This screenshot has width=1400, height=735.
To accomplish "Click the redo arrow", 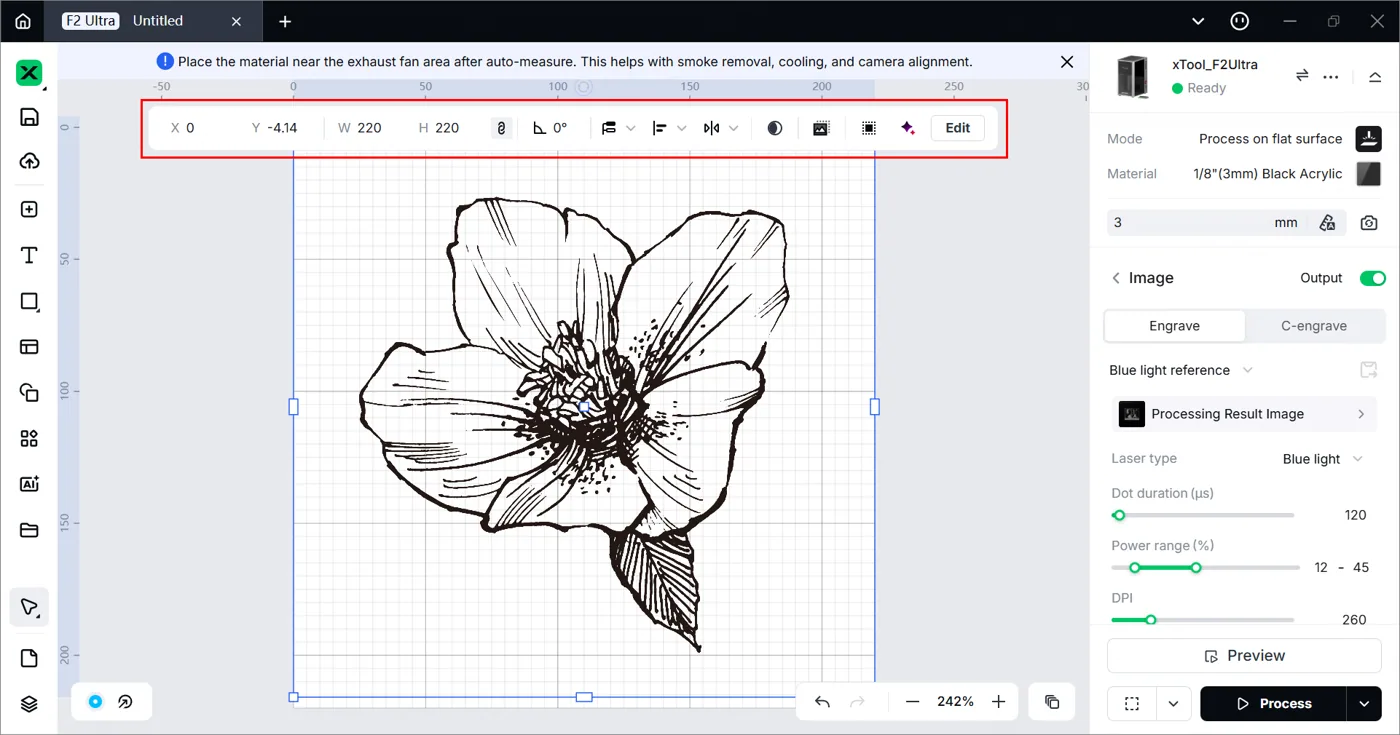I will tap(857, 702).
